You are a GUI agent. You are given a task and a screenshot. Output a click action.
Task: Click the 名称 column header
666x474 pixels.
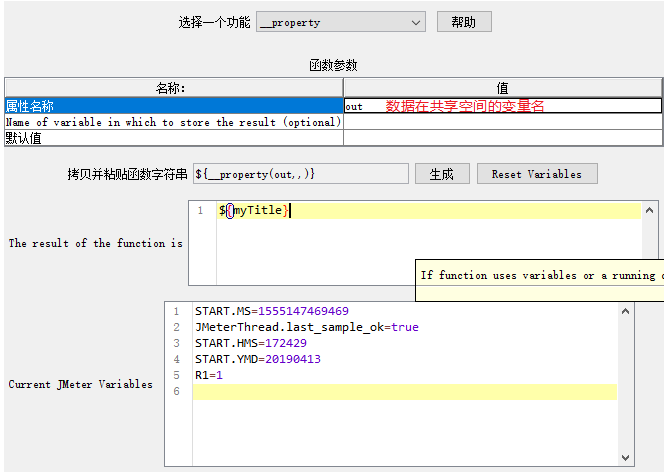click(x=173, y=88)
